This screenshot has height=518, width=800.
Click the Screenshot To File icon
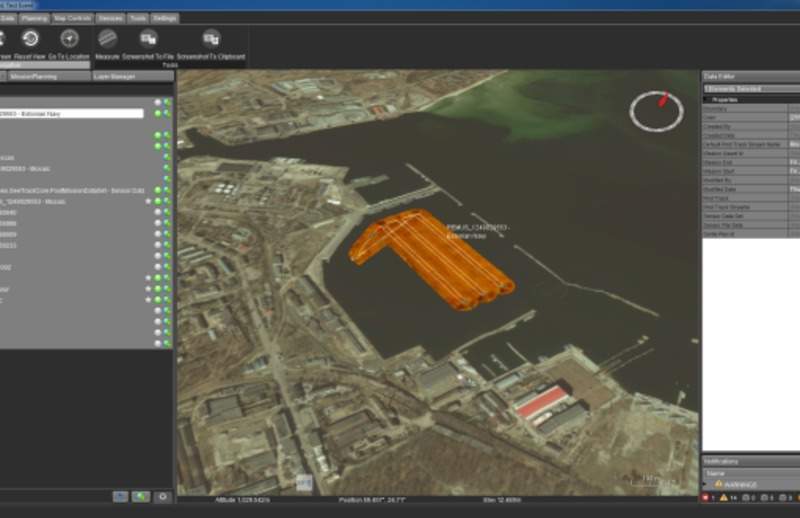[149, 39]
